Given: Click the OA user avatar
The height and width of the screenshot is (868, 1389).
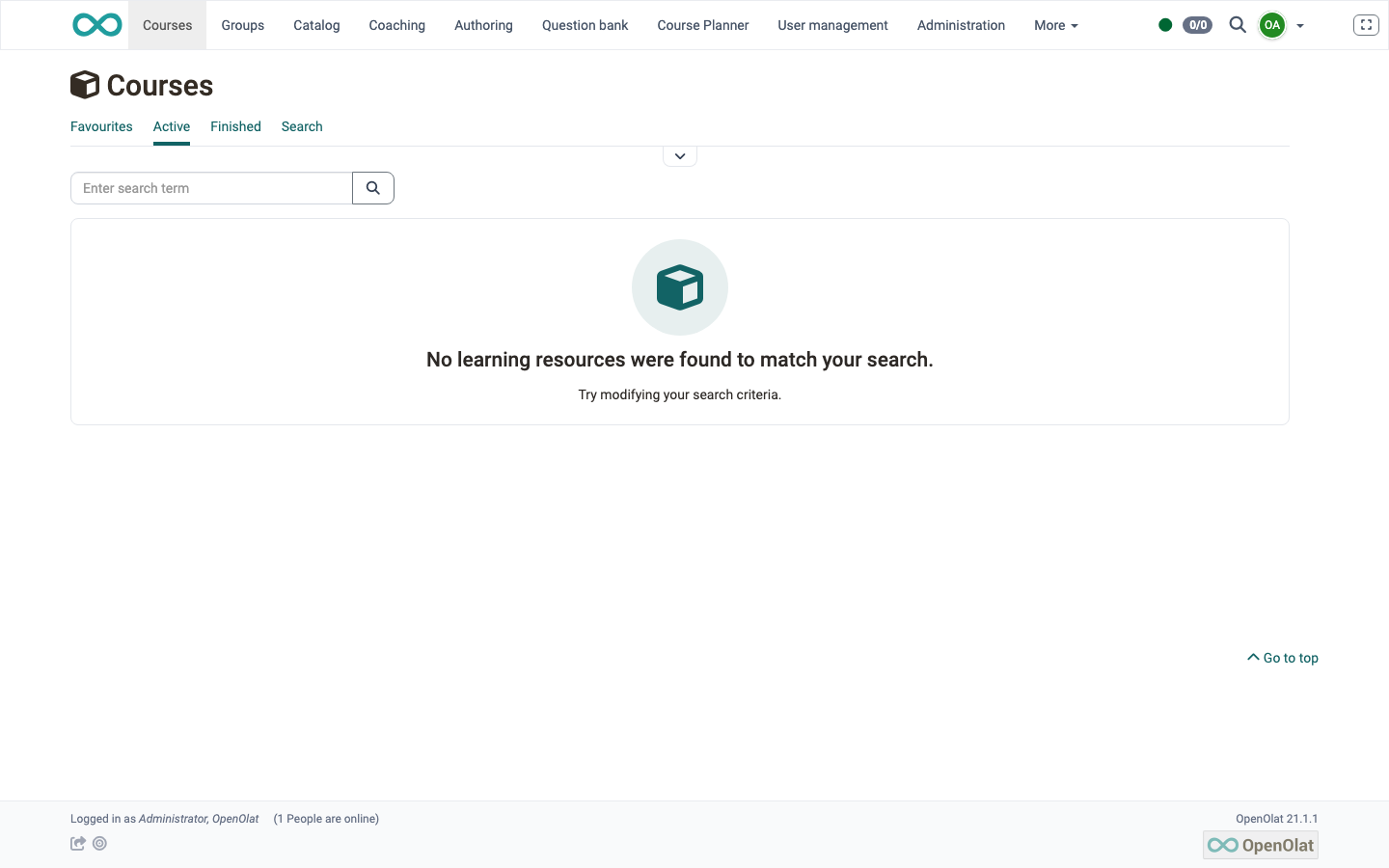Looking at the screenshot, I should pos(1272,25).
